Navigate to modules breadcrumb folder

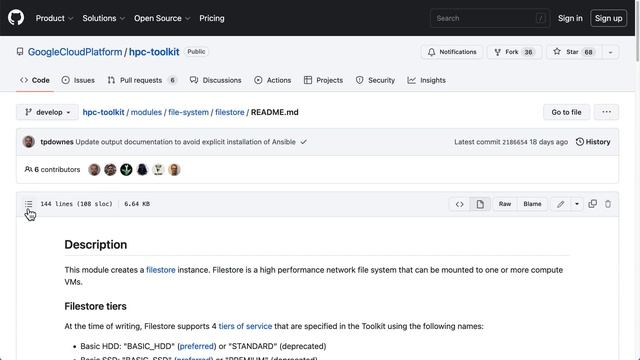point(146,112)
